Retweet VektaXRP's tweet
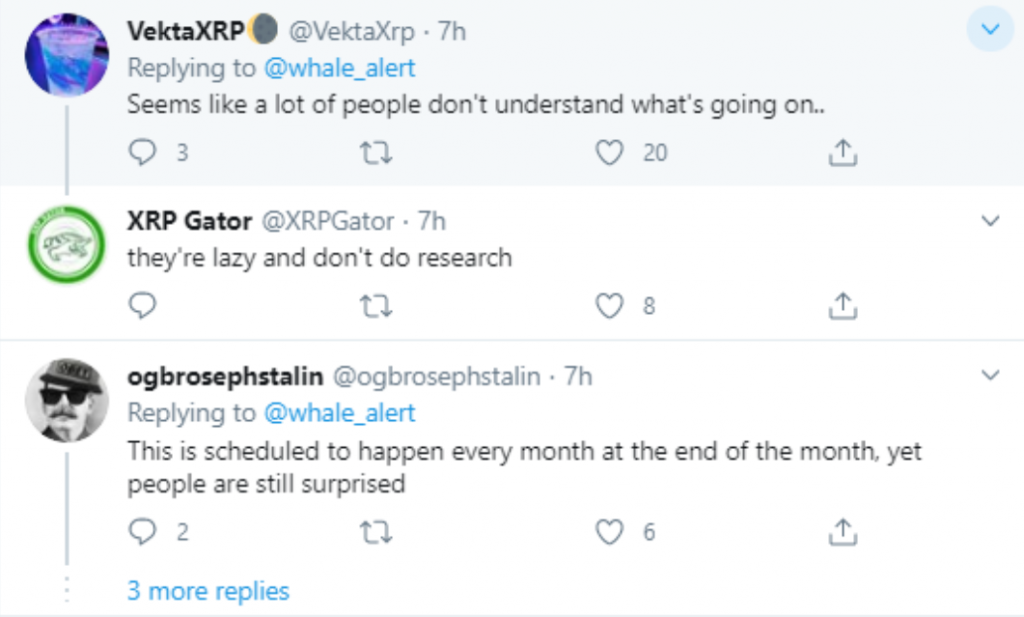 point(376,153)
